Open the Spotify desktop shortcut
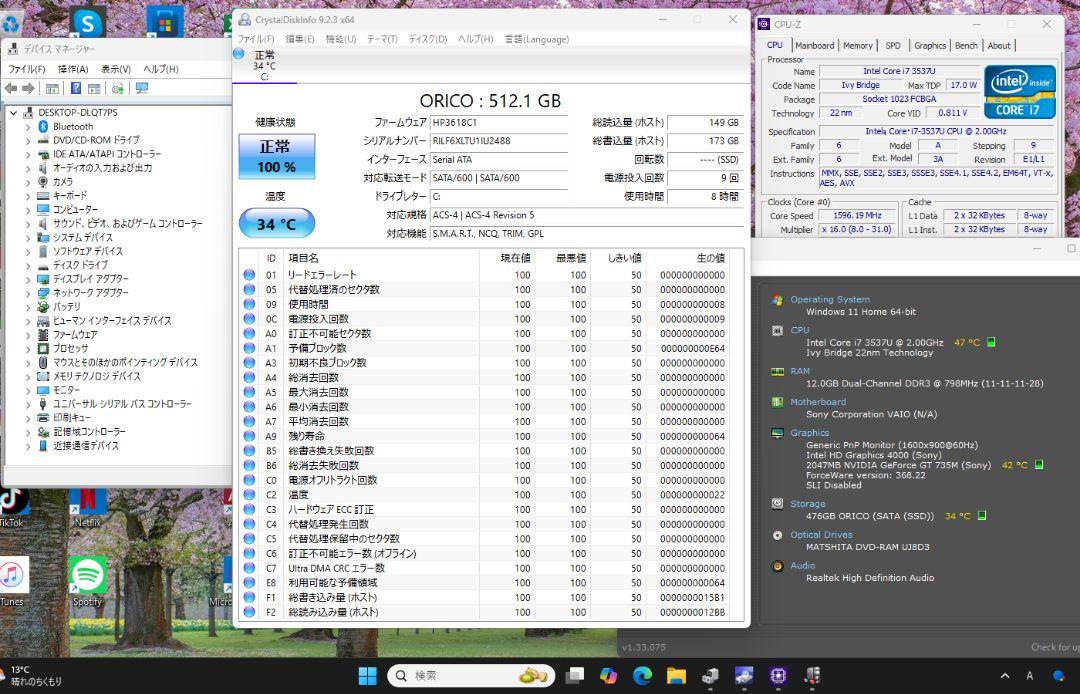 87,582
